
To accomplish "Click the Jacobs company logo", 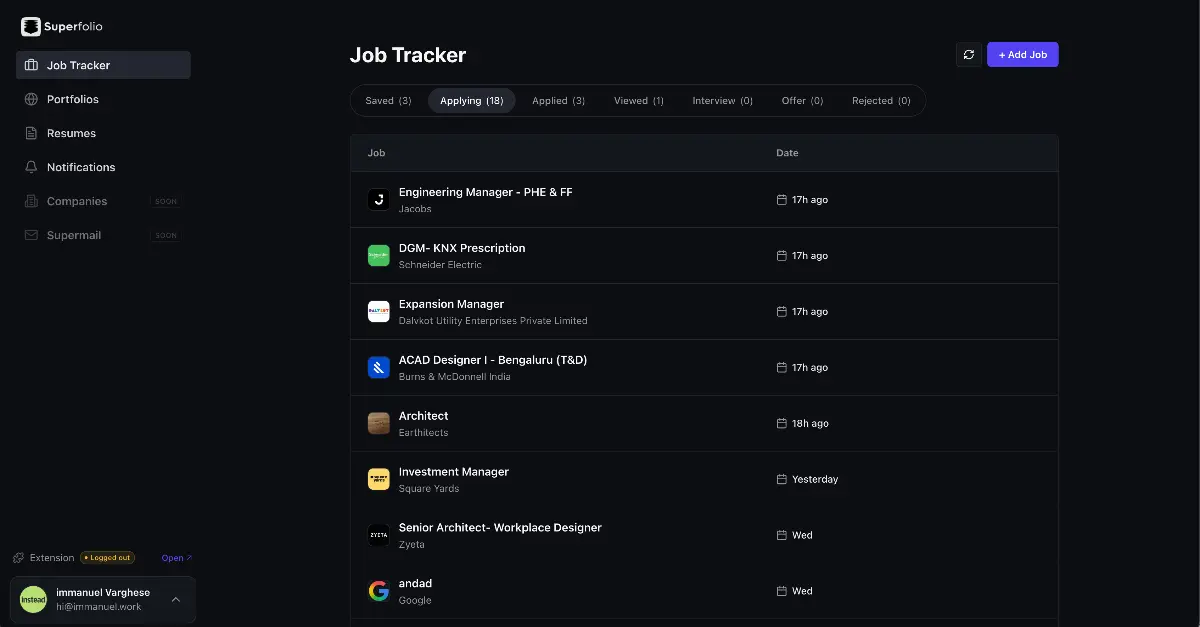I will (378, 199).
